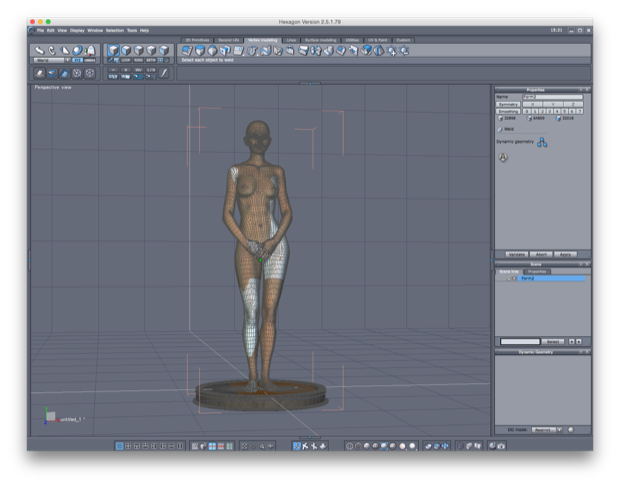Screen dimensions: 620x487
Task: Click the Validate button
Action: coord(516,255)
